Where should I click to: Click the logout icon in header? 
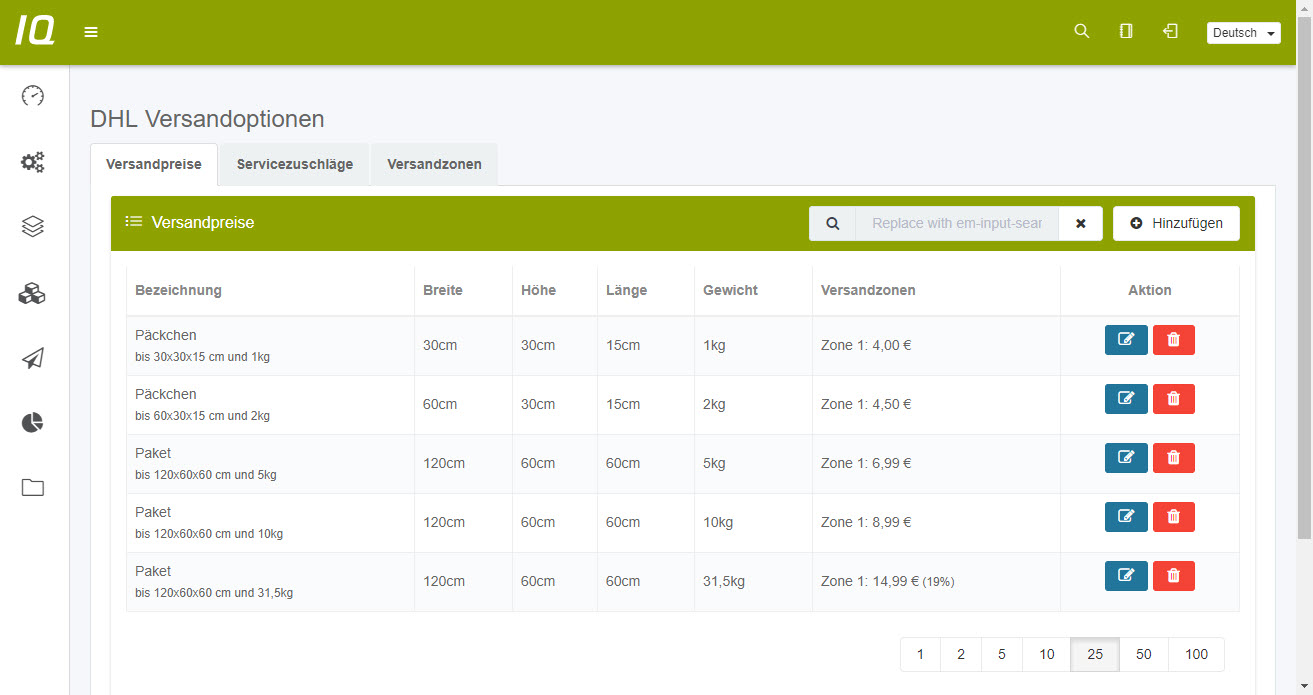point(1170,32)
